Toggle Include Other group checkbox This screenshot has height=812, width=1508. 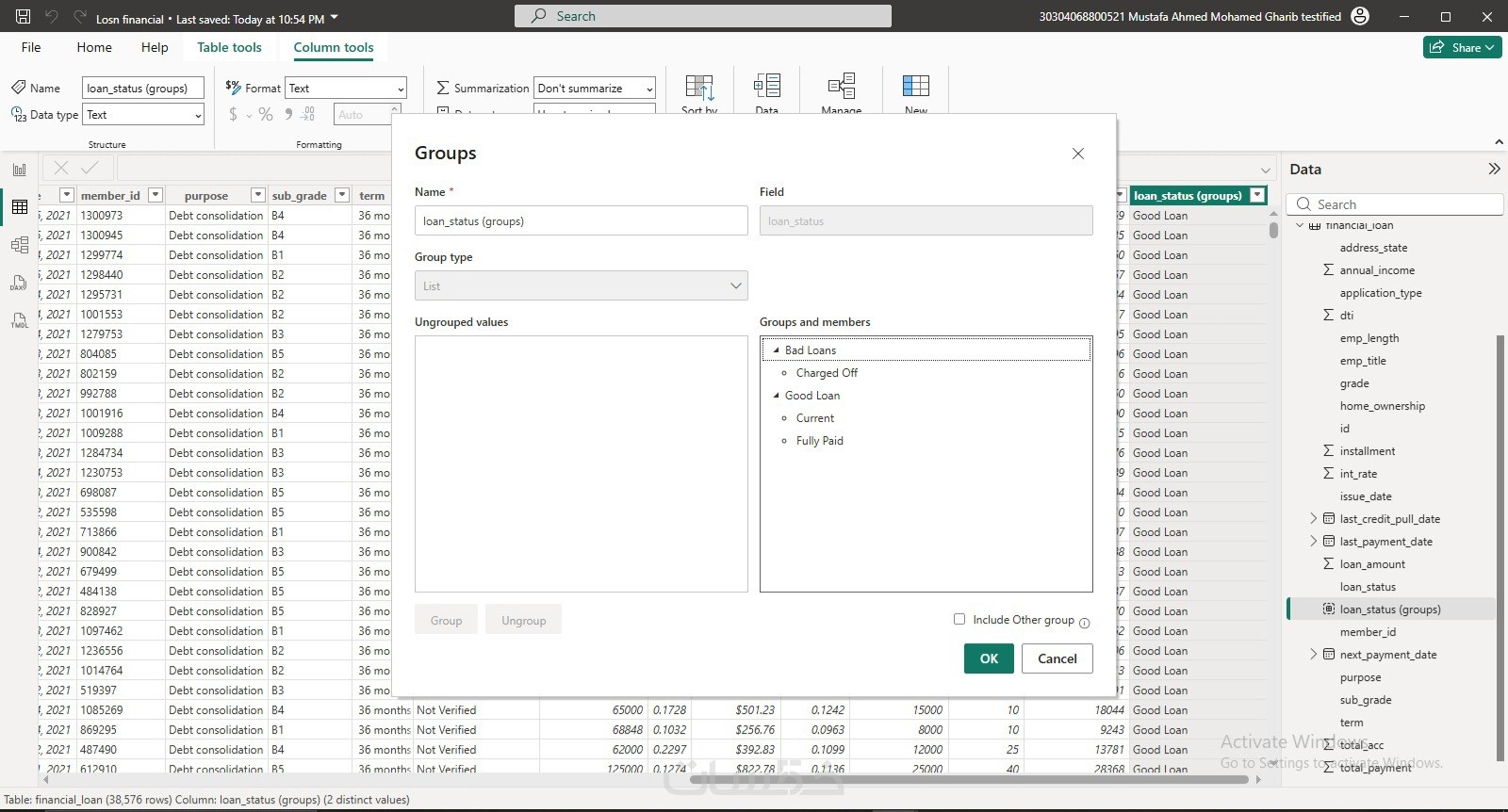[959, 619]
